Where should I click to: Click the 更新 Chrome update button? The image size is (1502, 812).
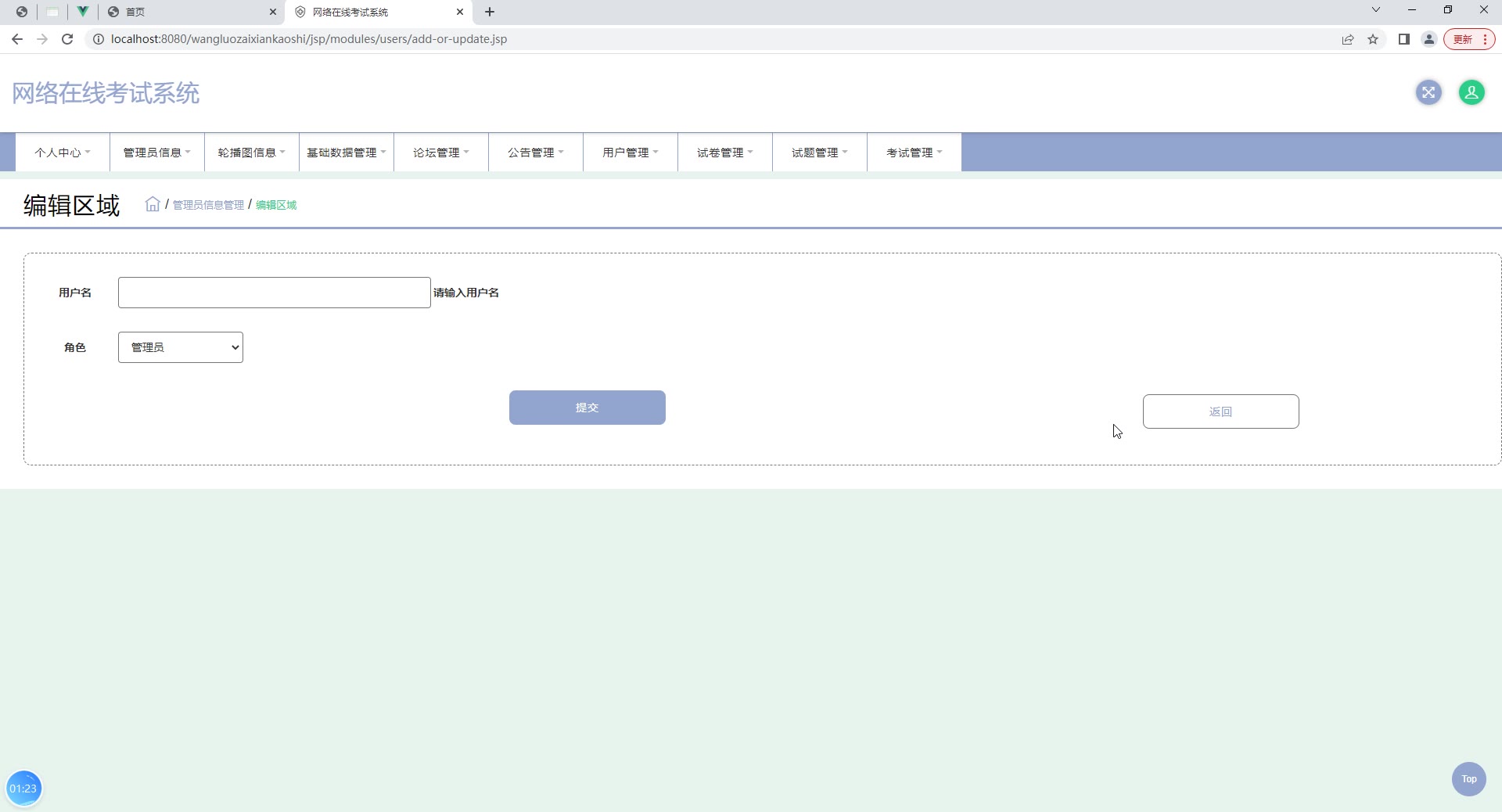point(1469,39)
